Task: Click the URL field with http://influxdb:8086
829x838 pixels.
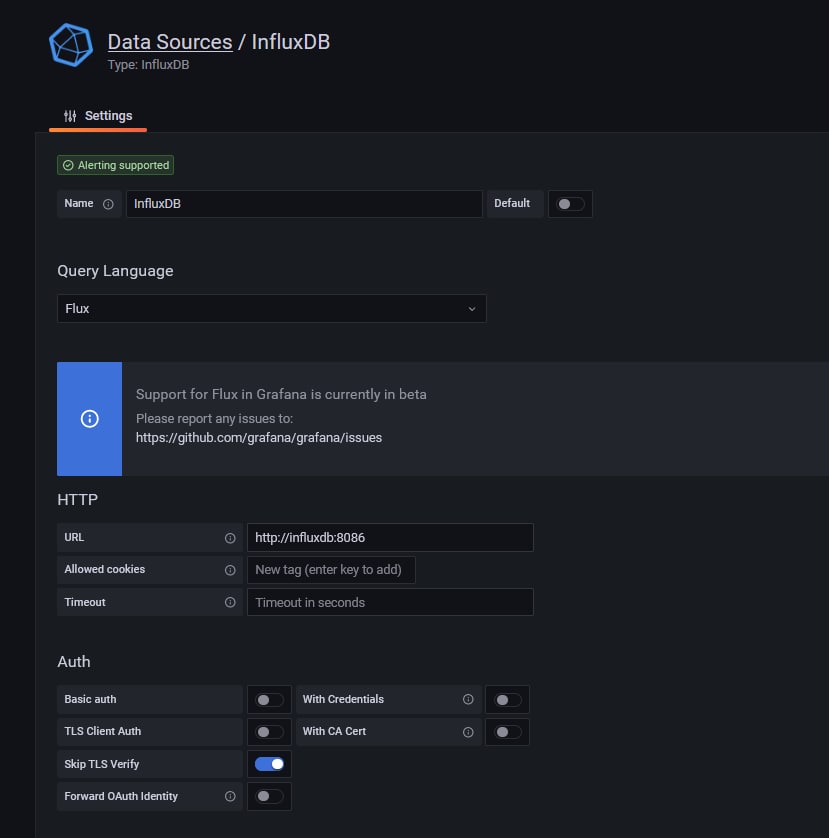Action: [390, 538]
